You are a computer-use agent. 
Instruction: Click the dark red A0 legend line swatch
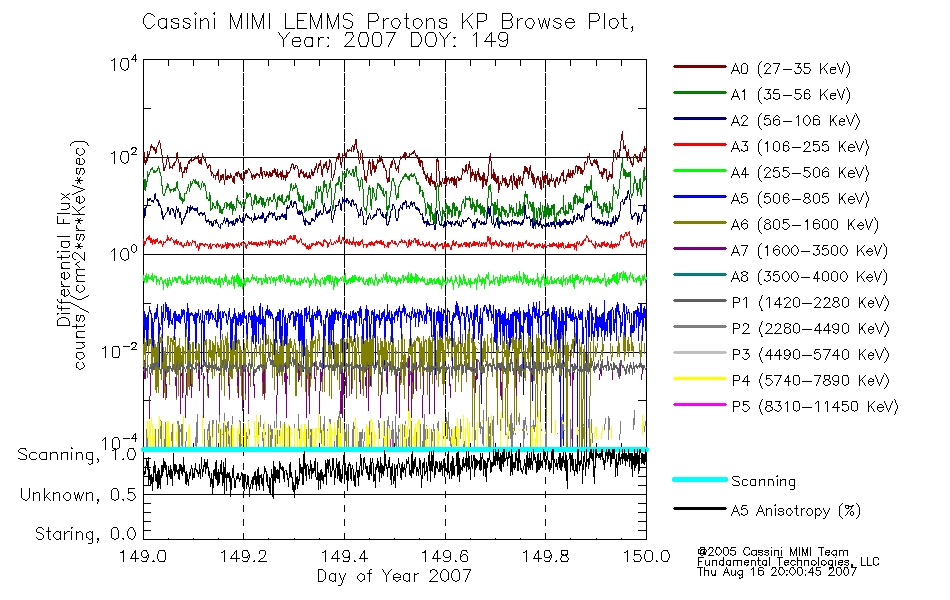click(x=699, y=67)
